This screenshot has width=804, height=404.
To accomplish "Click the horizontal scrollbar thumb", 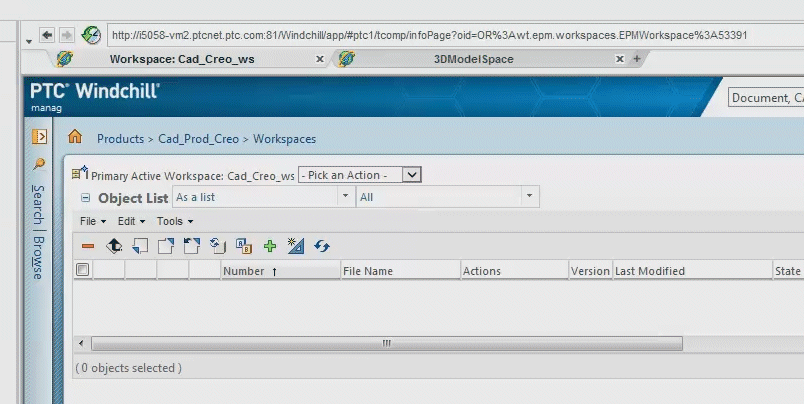I will [x=387, y=343].
